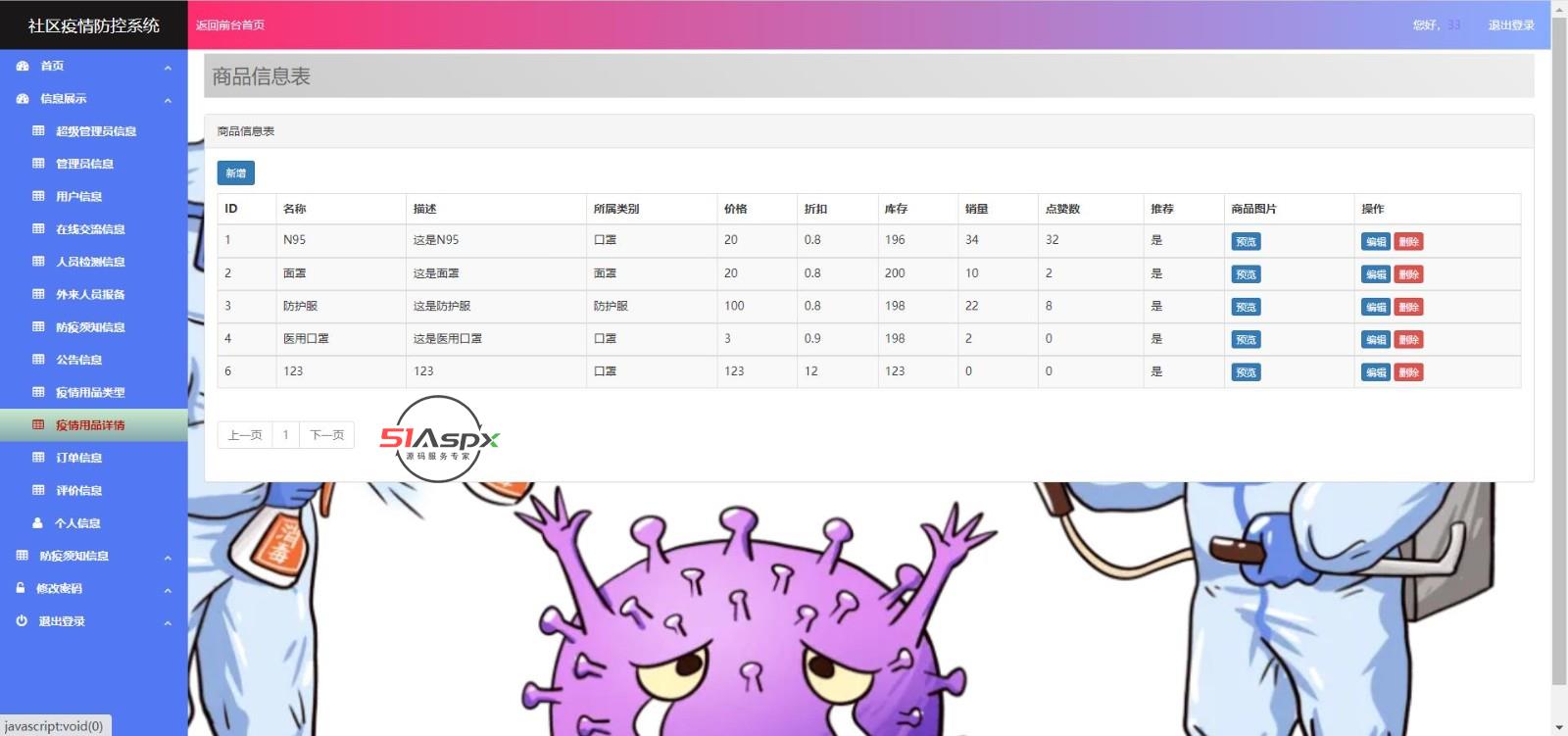
Task: Expand the top-level 防疫须知信息 chevron
Action: [168, 557]
